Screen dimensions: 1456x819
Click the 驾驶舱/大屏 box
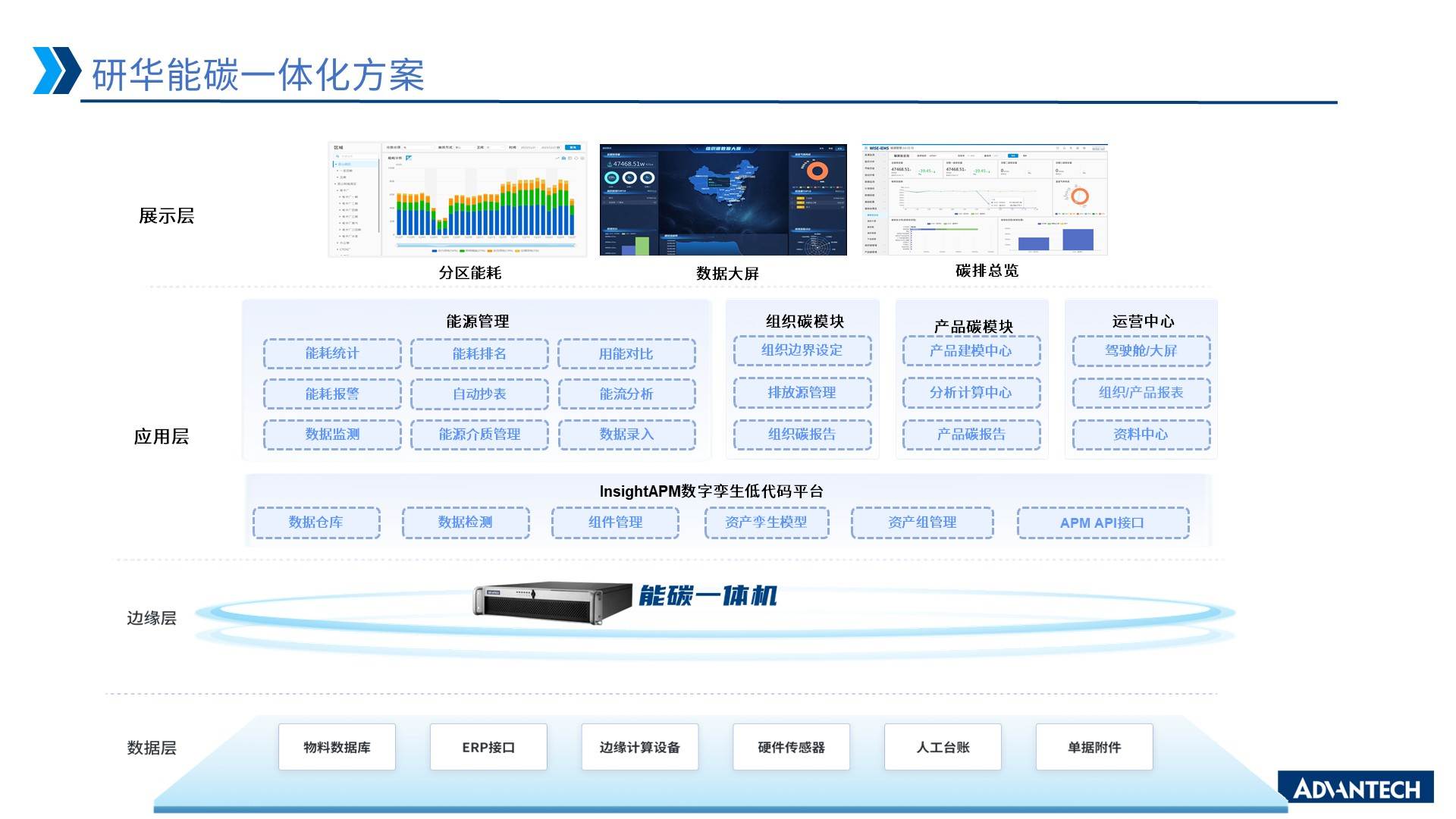(1141, 351)
